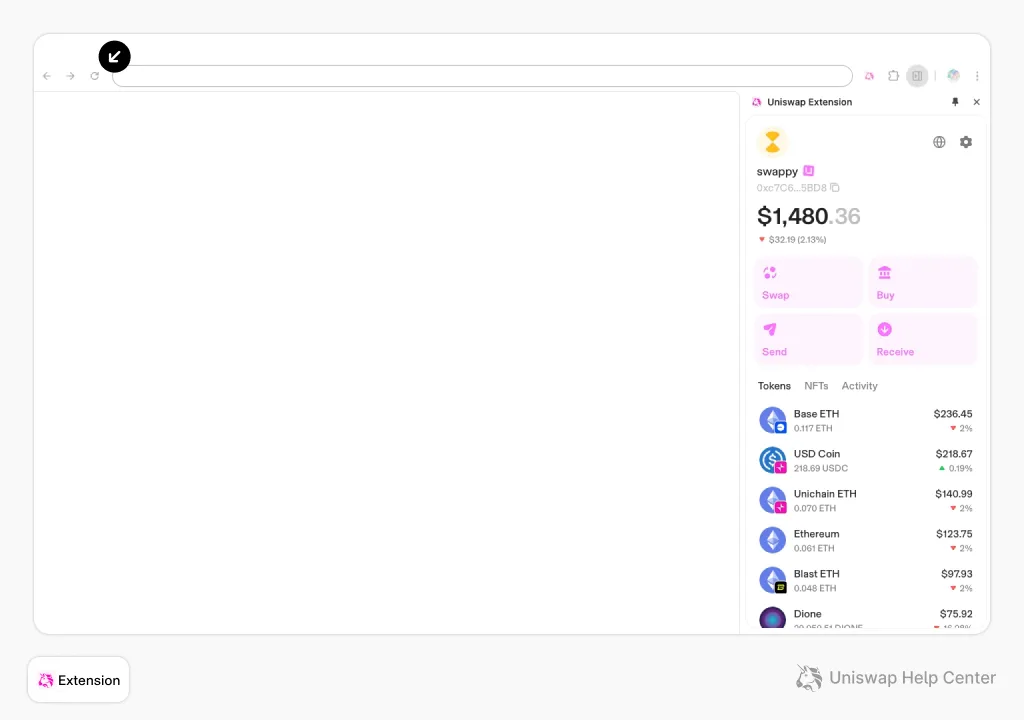Click the Receive button
Screen dimensions: 1024x720
923,340
